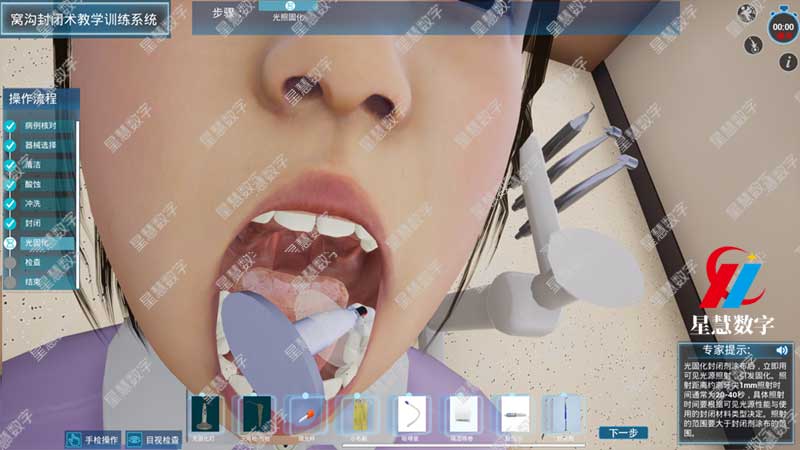The width and height of the screenshot is (800, 450).
Task: Select the light-curing lamp tool thumbnail
Action: click(204, 414)
